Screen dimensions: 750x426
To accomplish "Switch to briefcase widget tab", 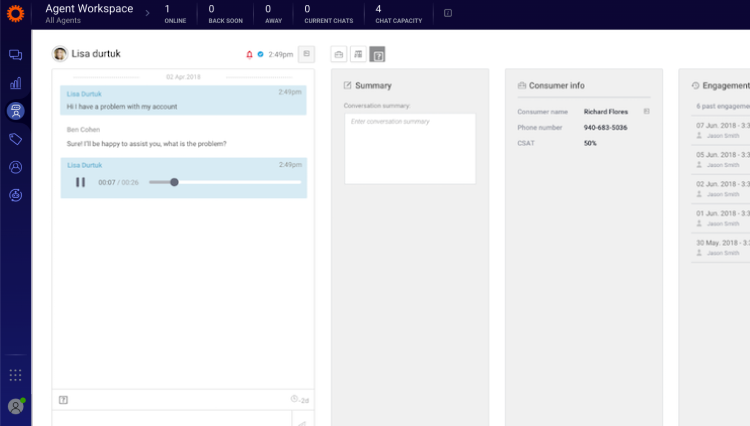I will 339,54.
